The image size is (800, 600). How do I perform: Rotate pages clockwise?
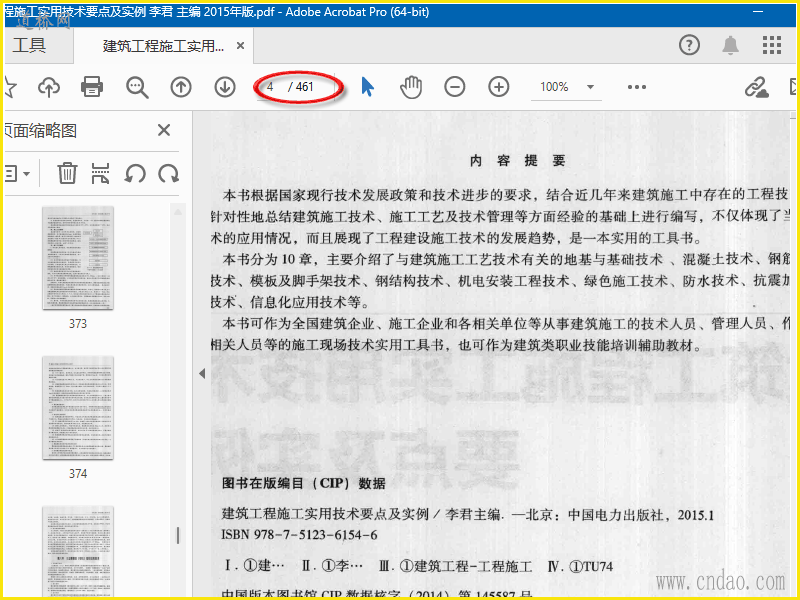pyautogui.click(x=168, y=174)
